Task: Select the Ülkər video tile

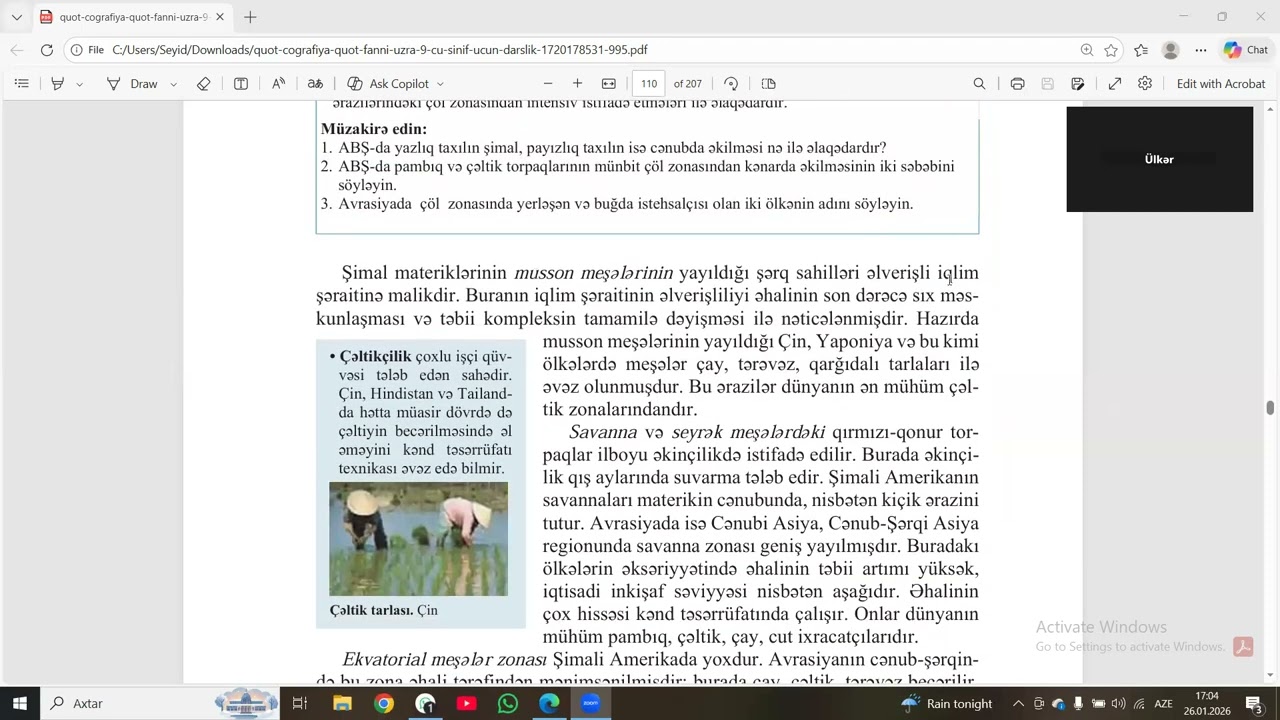Action: (1159, 159)
